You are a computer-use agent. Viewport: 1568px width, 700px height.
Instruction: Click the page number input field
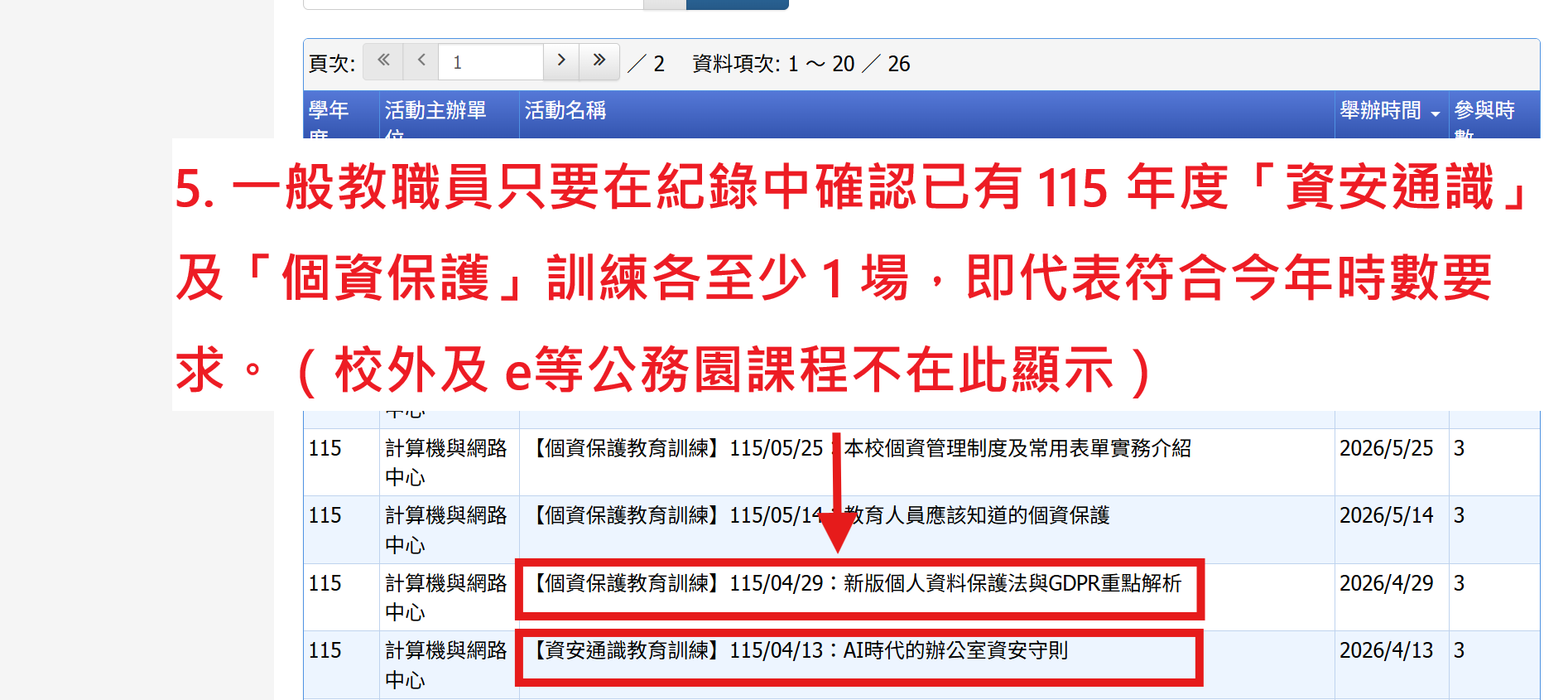(491, 62)
